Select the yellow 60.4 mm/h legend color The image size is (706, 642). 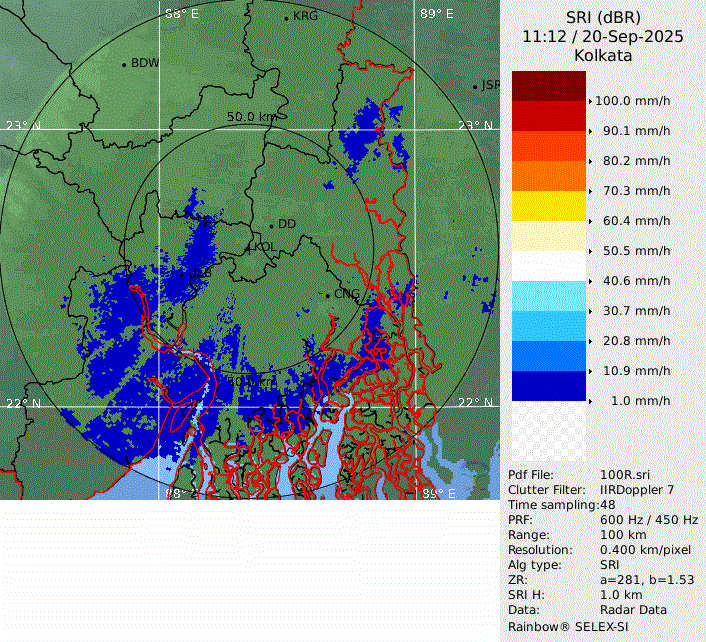click(x=549, y=206)
